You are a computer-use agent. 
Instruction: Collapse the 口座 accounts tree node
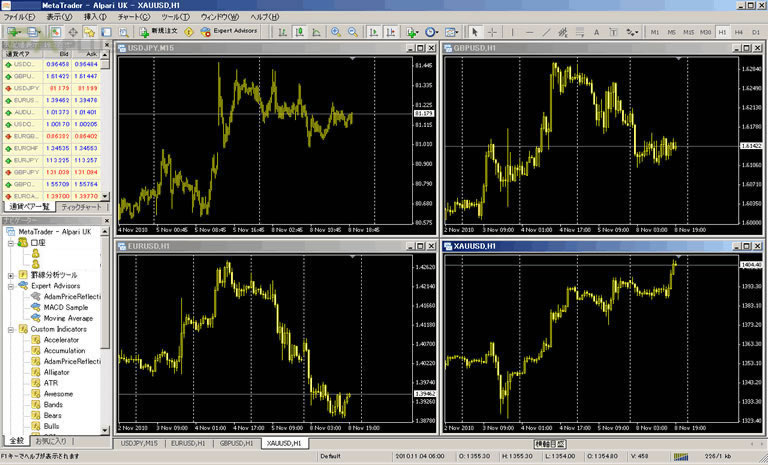point(10,243)
